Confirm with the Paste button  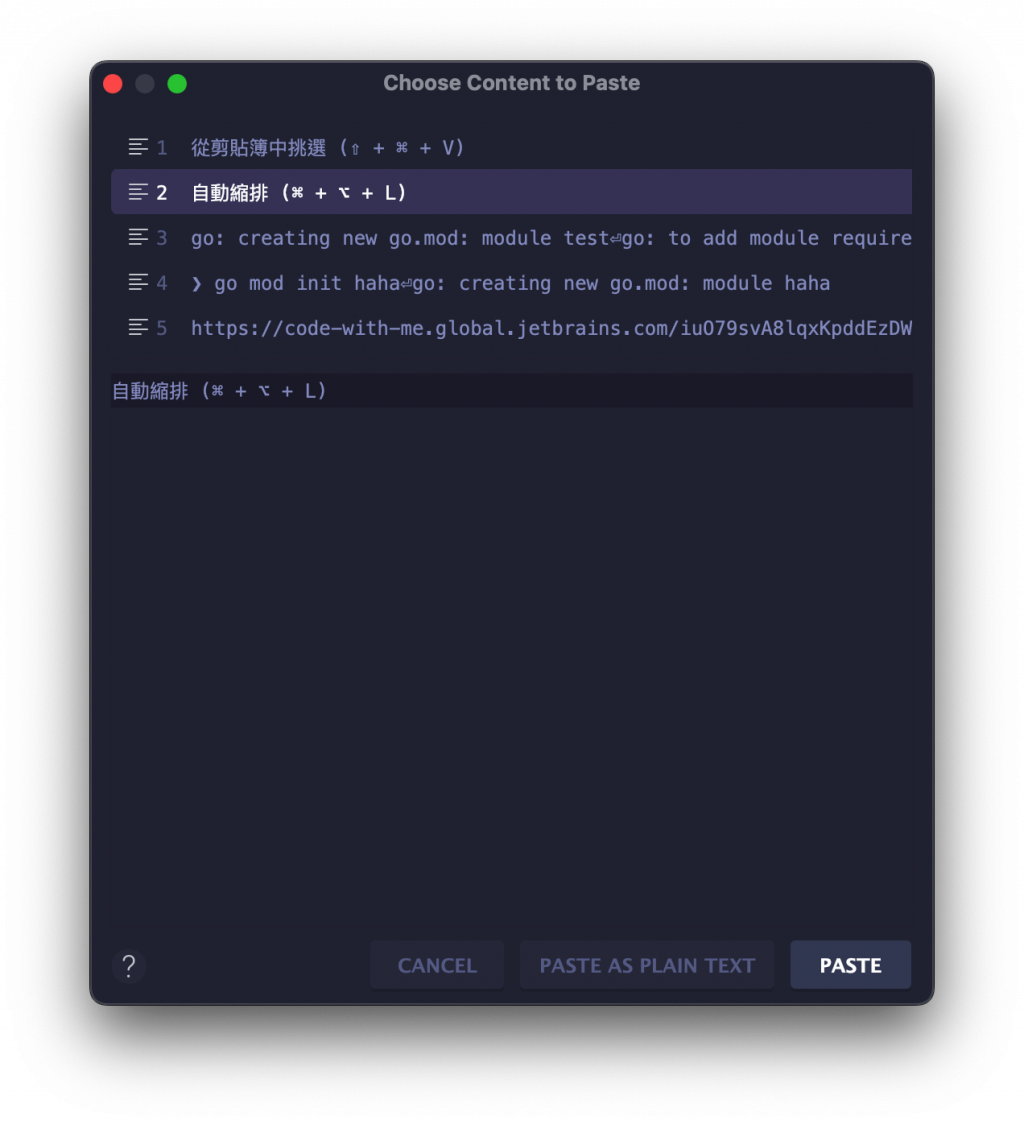pos(850,965)
